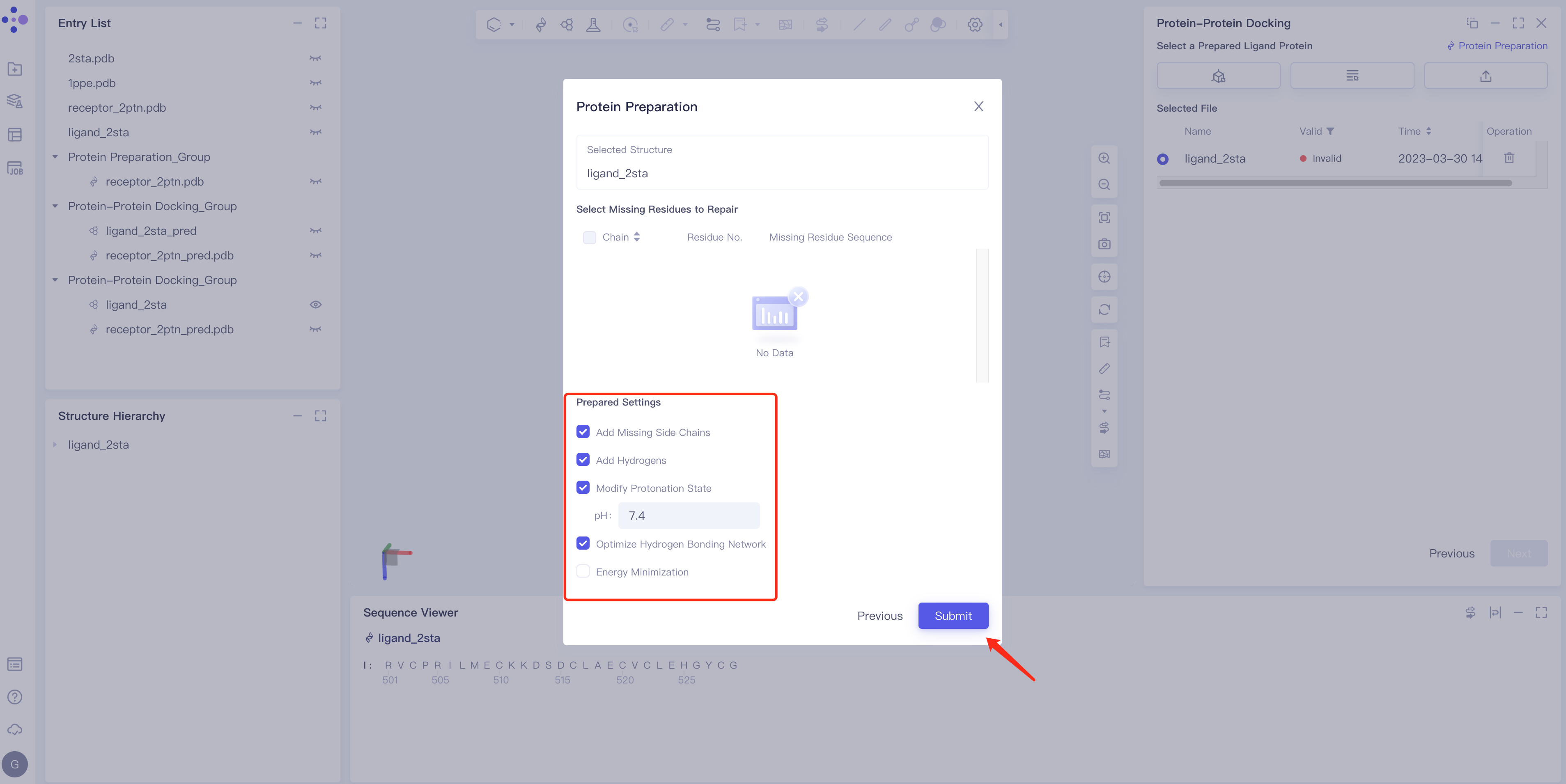This screenshot has width=1566, height=784.
Task: Click the refresh rotate icon in viewer tools
Action: [x=1104, y=309]
